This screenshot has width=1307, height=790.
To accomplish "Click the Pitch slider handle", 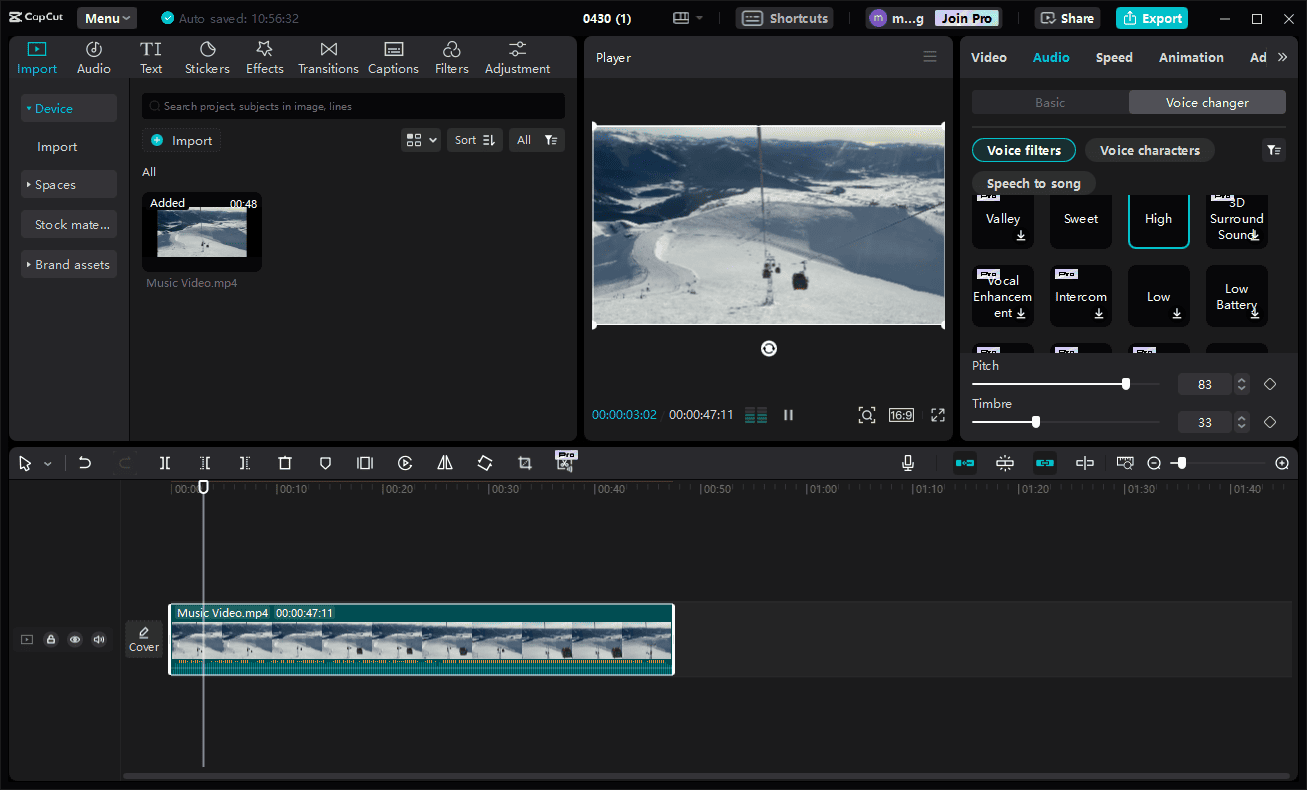I will [1126, 384].
